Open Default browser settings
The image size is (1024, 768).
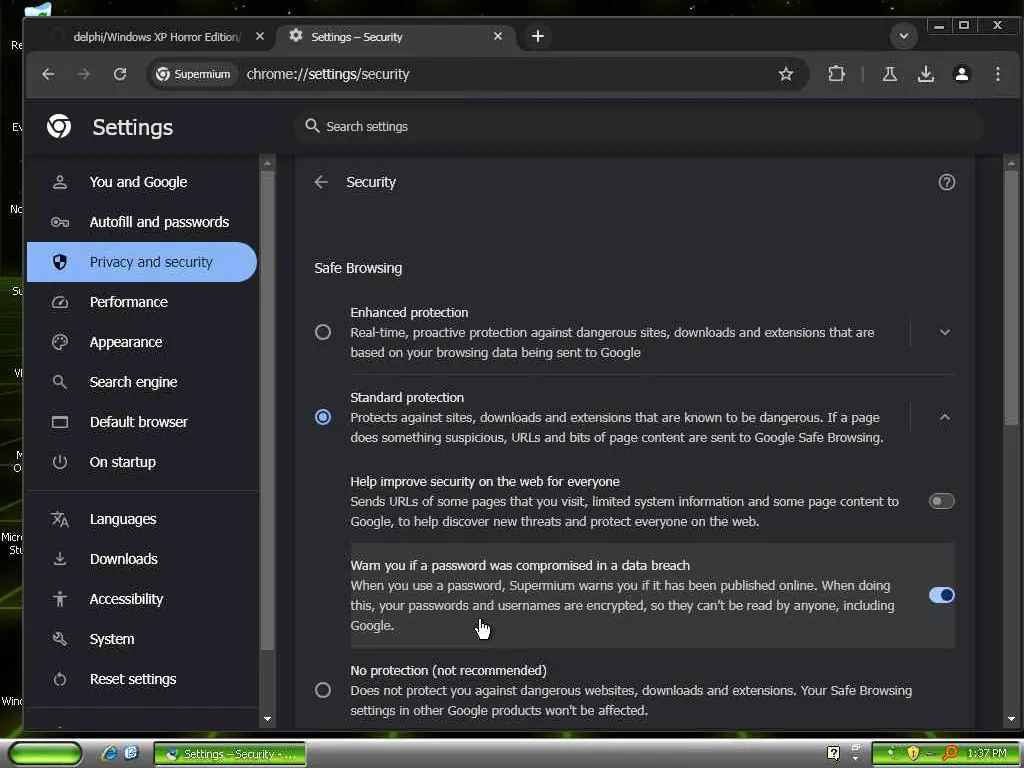142,422
